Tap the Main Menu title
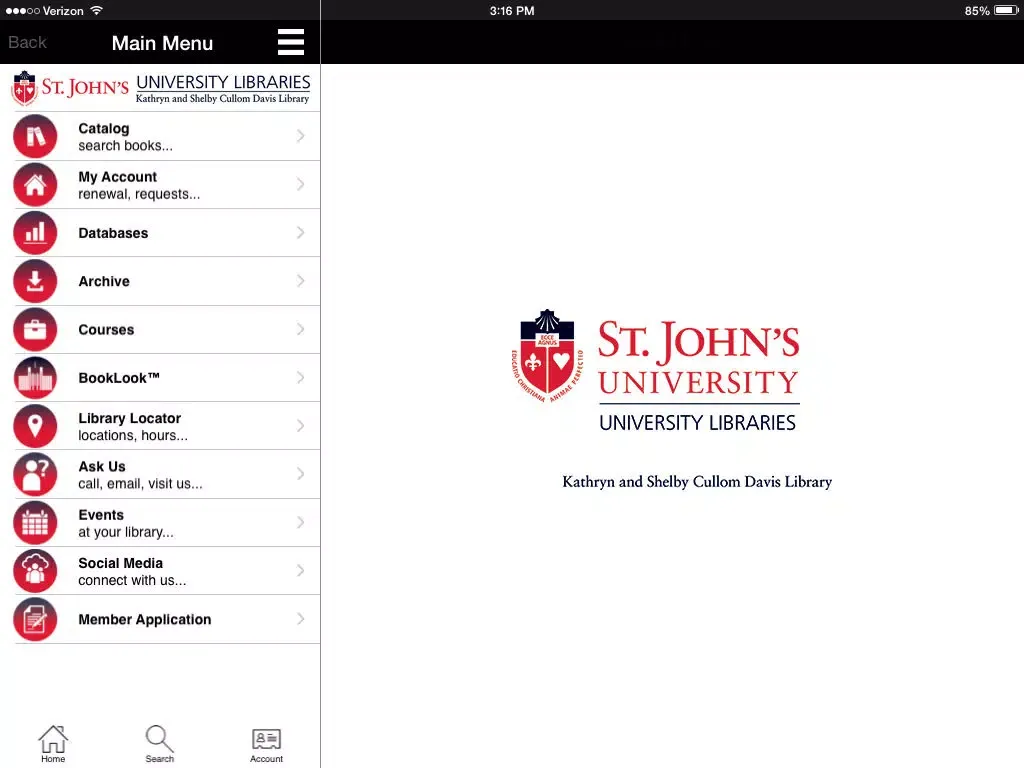The height and width of the screenshot is (768, 1024). (162, 43)
